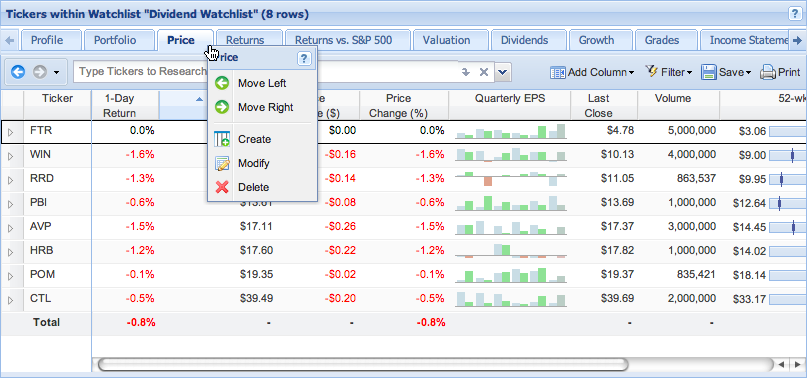This screenshot has width=807, height=378.
Task: Click the blue back navigation arrow
Action: 18,72
